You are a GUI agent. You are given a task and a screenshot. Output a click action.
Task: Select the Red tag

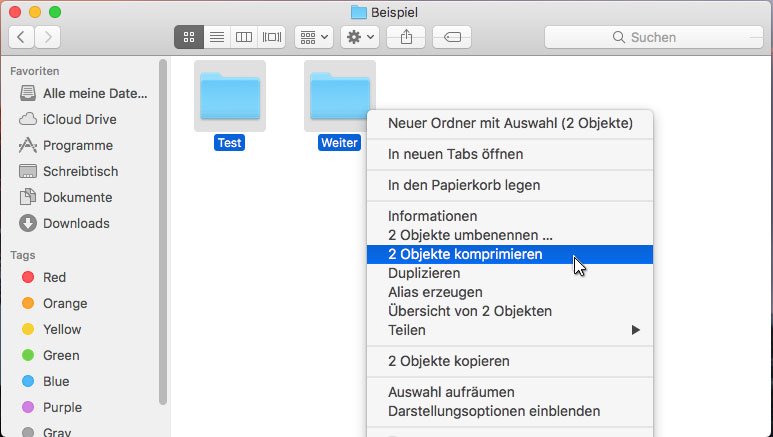coord(43,277)
